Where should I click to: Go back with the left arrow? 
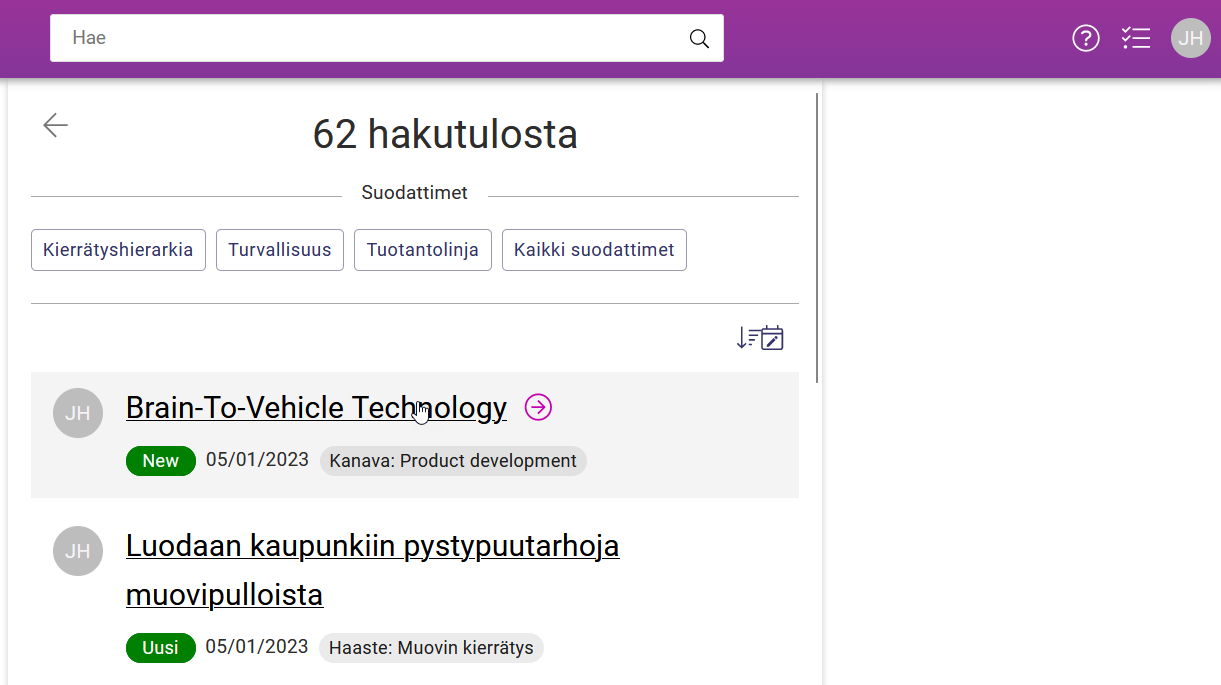point(55,125)
